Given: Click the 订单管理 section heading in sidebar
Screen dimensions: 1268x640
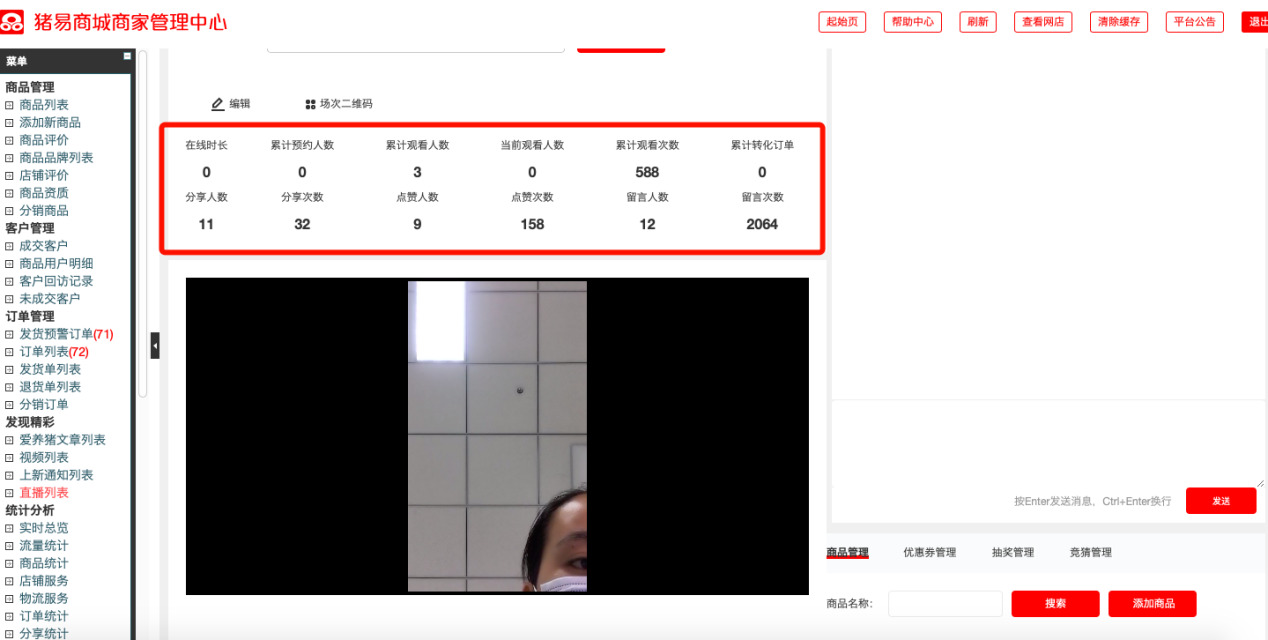Looking at the screenshot, I should 30,317.
